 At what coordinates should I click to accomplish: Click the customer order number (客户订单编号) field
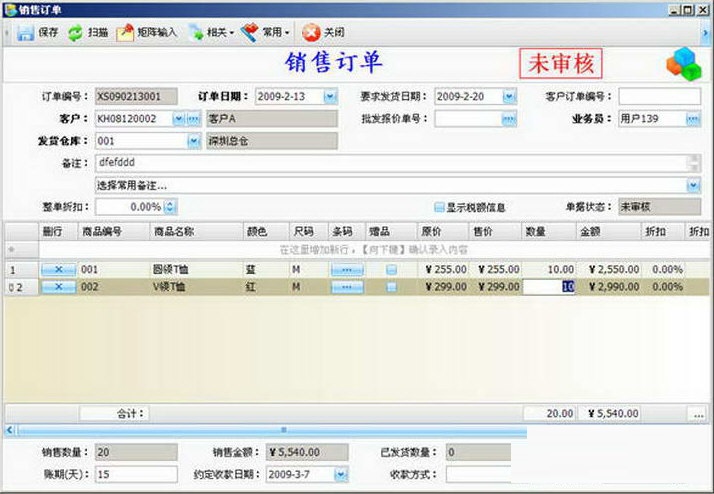(x=659, y=97)
